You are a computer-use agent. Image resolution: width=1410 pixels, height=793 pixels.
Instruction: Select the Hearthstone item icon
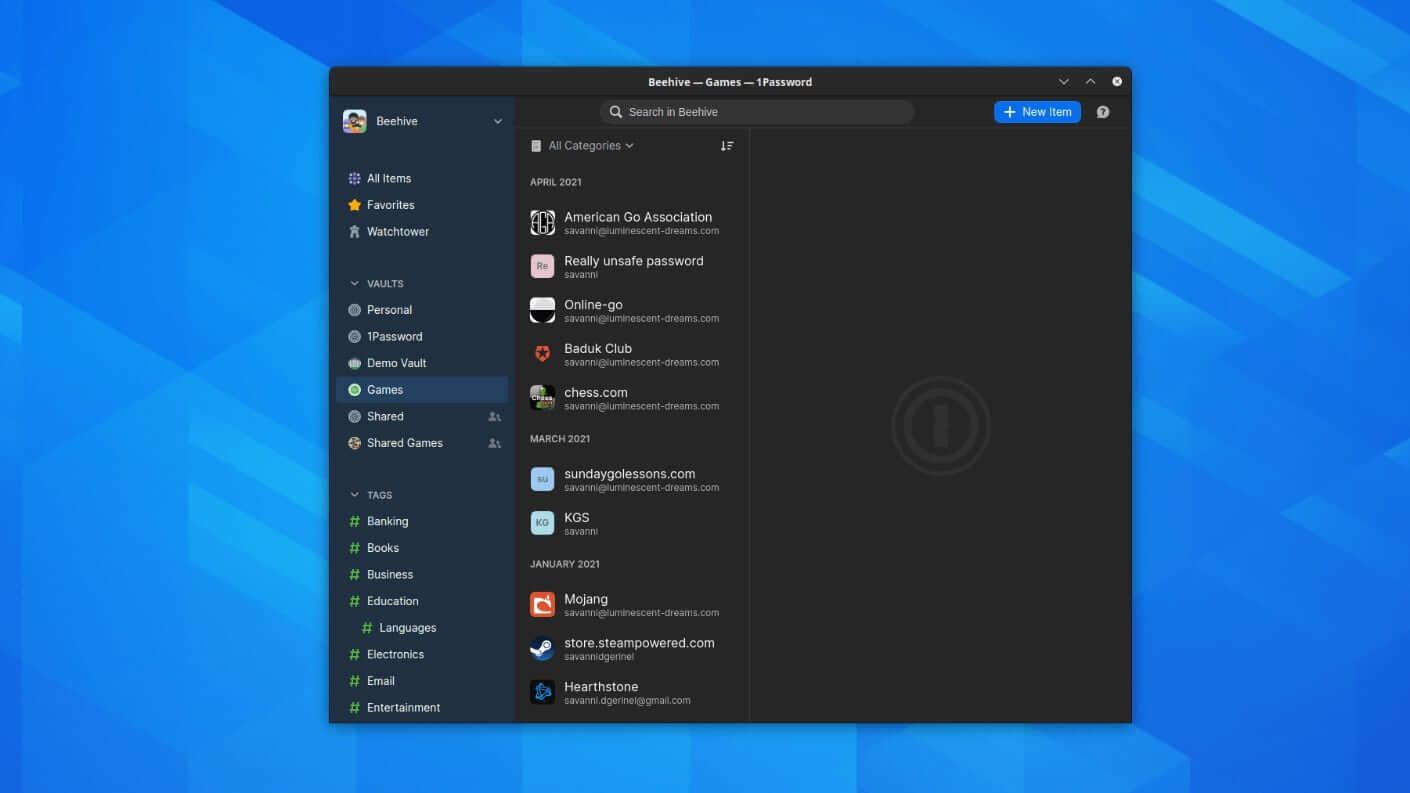(542, 691)
